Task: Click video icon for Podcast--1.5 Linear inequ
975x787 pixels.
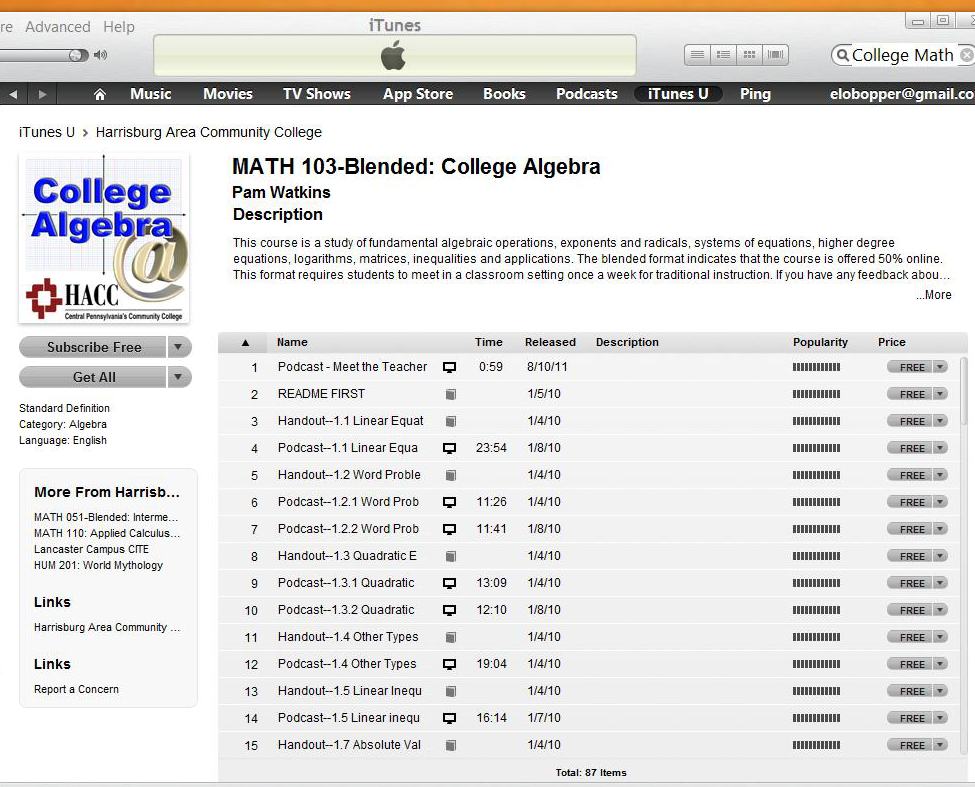Action: (x=450, y=718)
